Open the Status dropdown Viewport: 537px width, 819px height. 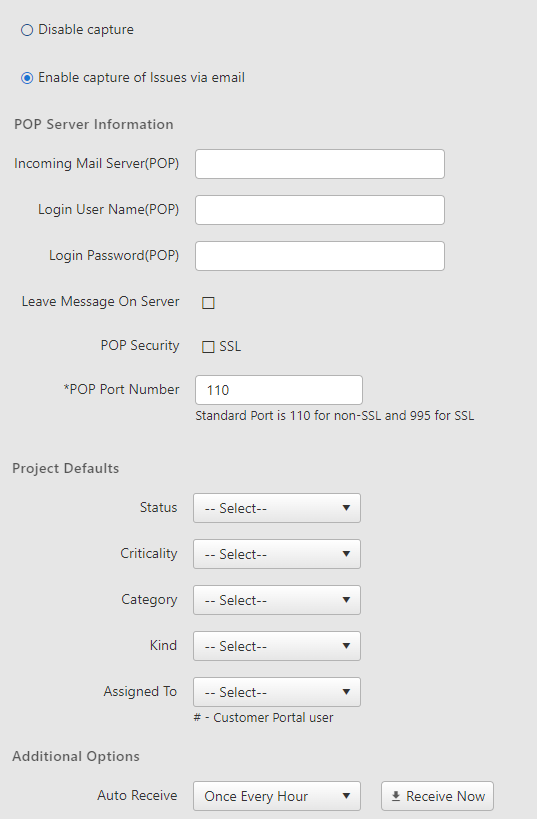277,508
